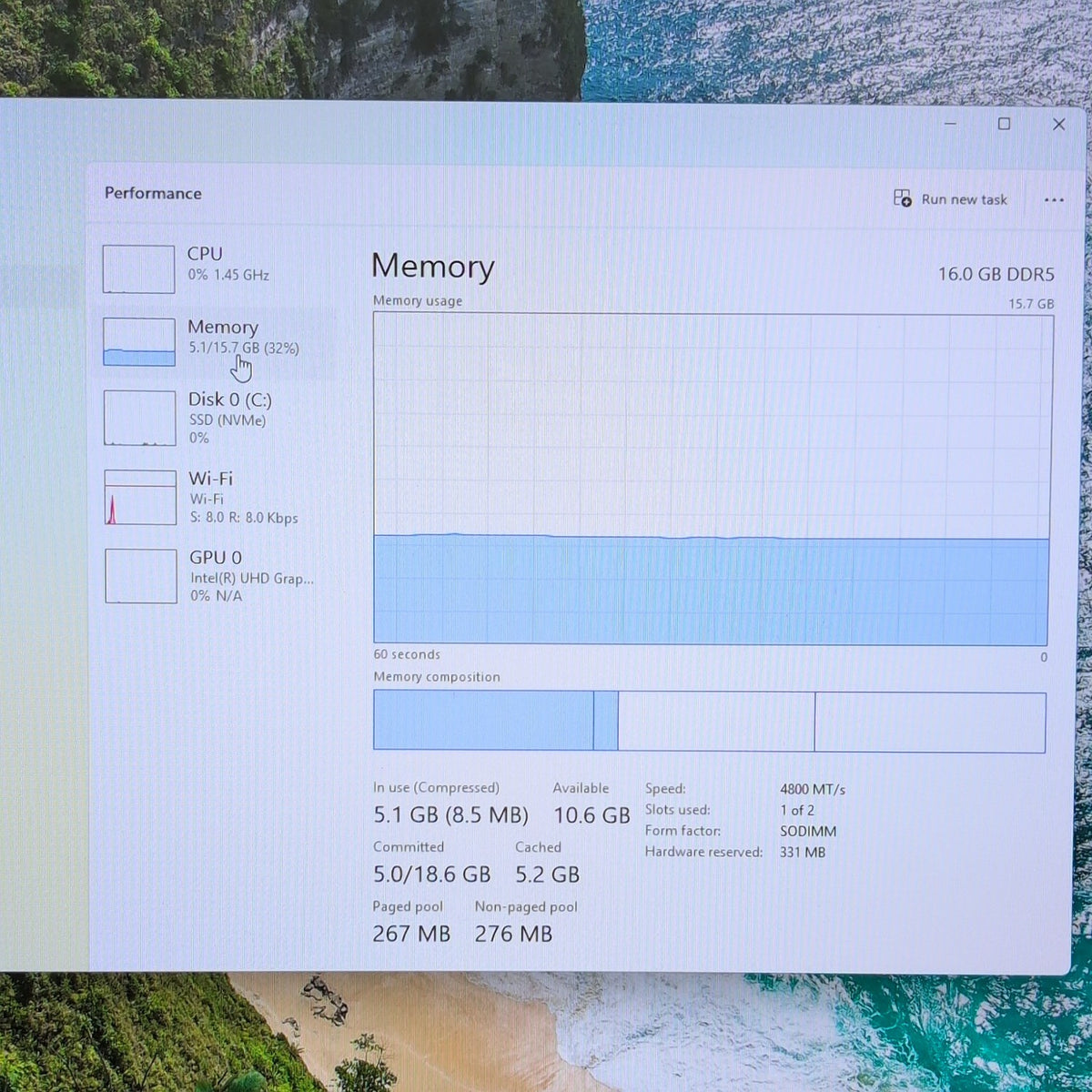Open the three-dots more options menu
Image resolution: width=1092 pixels, height=1092 pixels.
tap(1054, 200)
